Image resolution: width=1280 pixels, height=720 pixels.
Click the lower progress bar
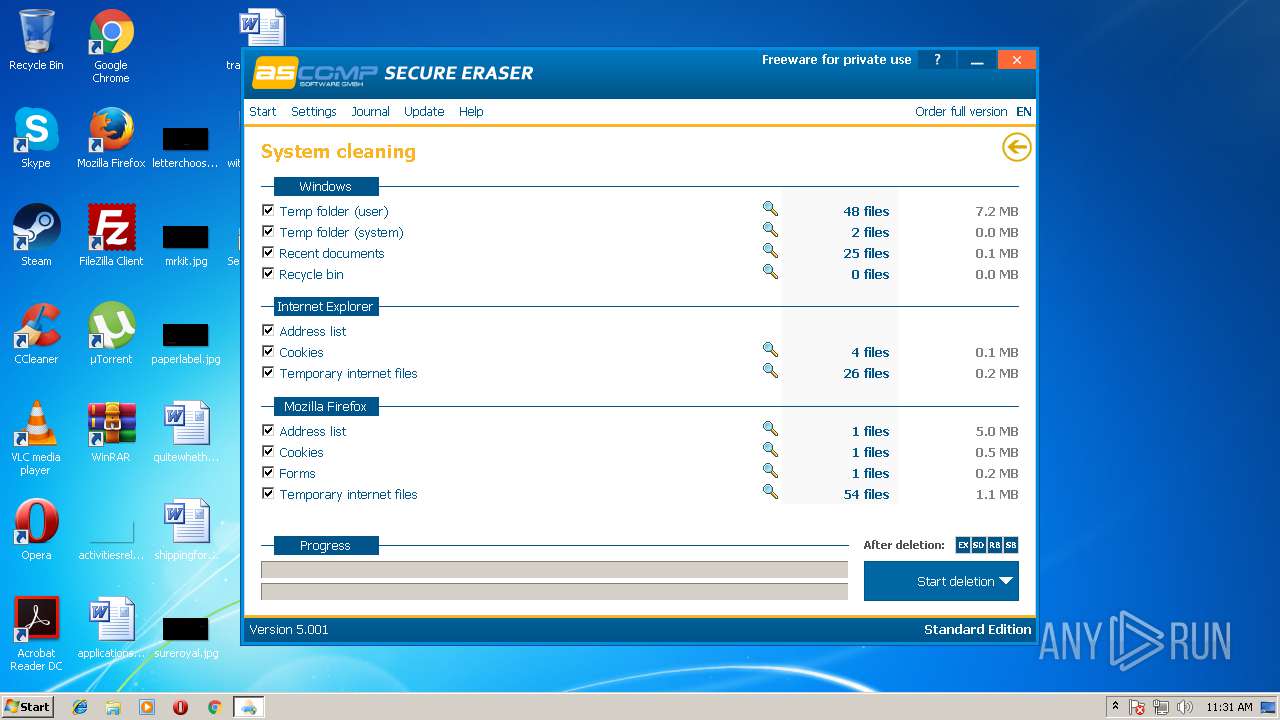pos(554,591)
